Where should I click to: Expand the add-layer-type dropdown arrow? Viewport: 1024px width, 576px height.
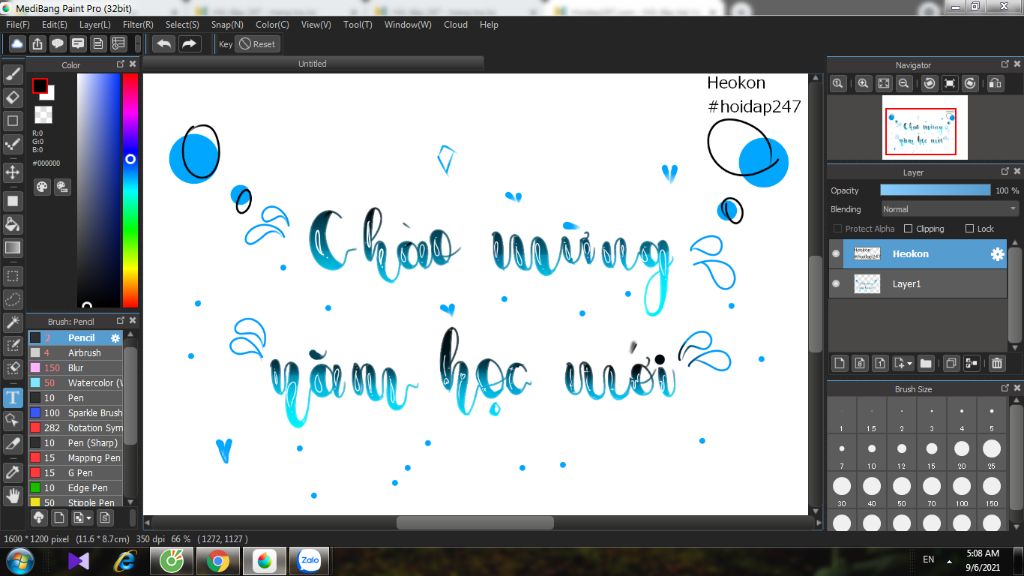(x=910, y=364)
